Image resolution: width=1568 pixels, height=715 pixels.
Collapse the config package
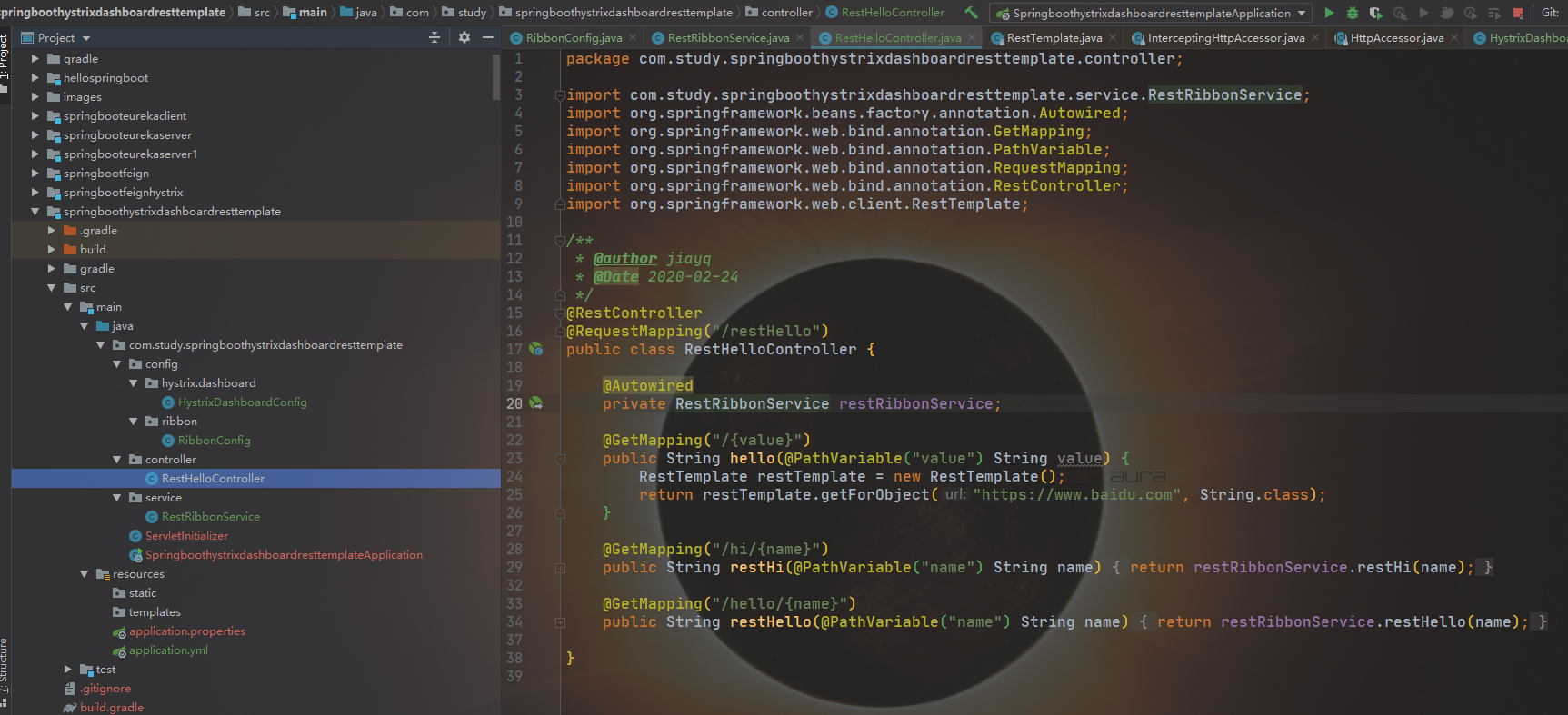pos(117,364)
